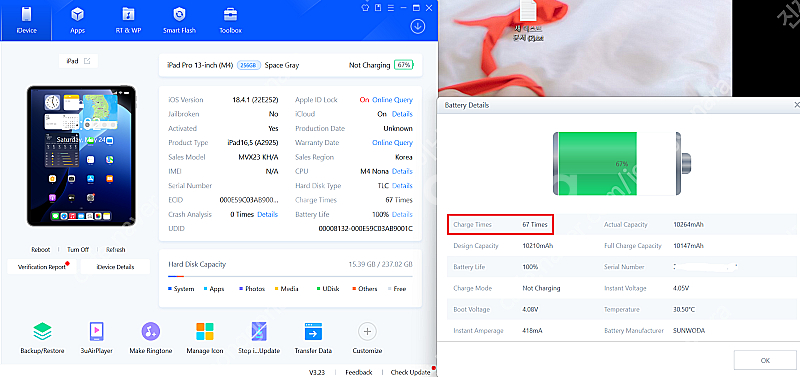Image resolution: width=800 pixels, height=377 pixels.
Task: Click the Photos legend swatch
Action: (241, 289)
